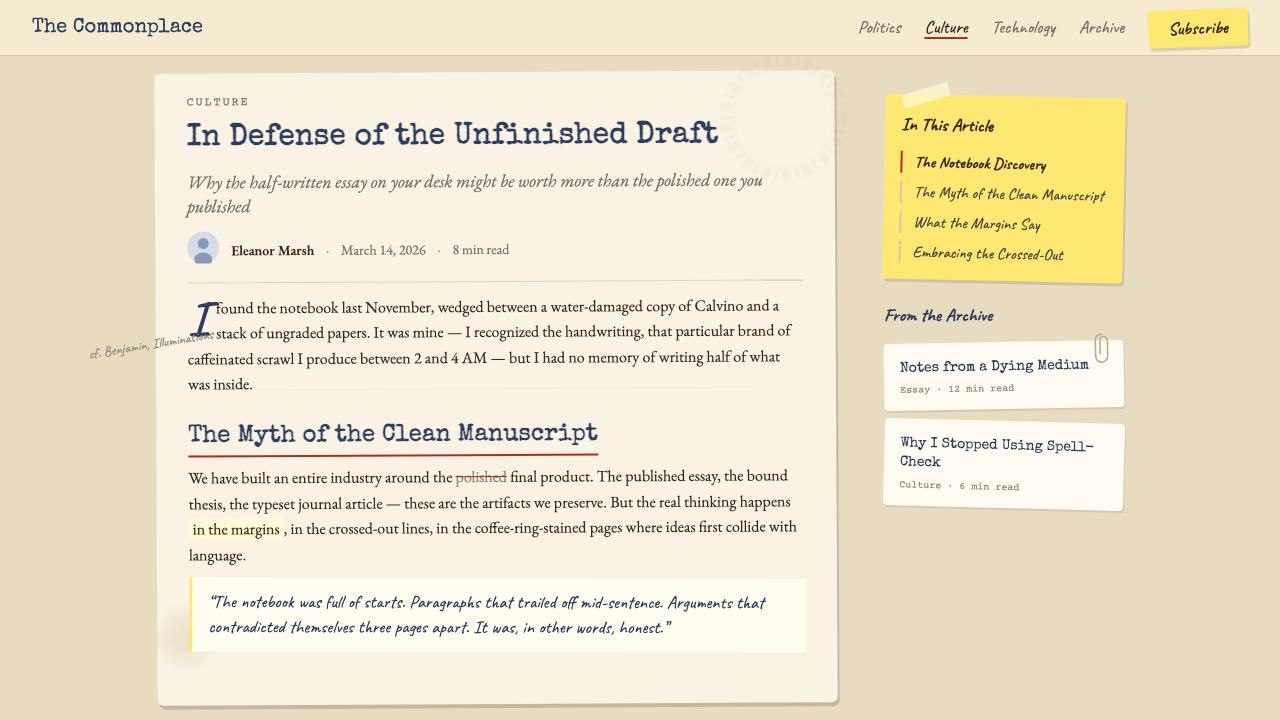Click the date March 14, 2026

click(383, 250)
